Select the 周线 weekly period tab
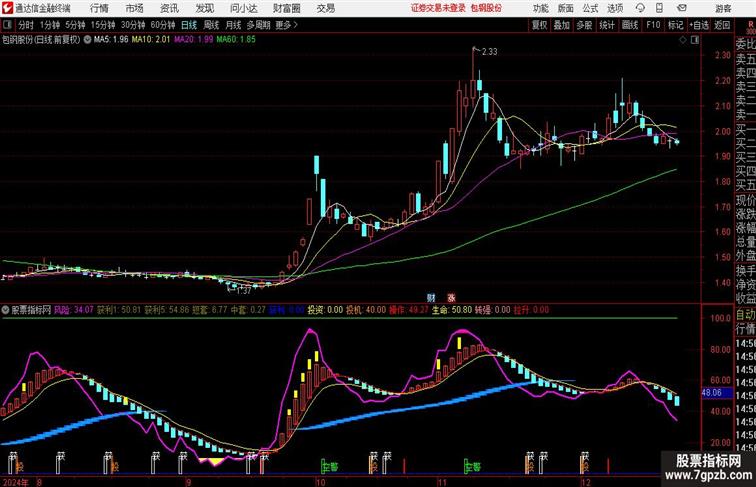Viewport: 756px width, 487px height. click(211, 25)
